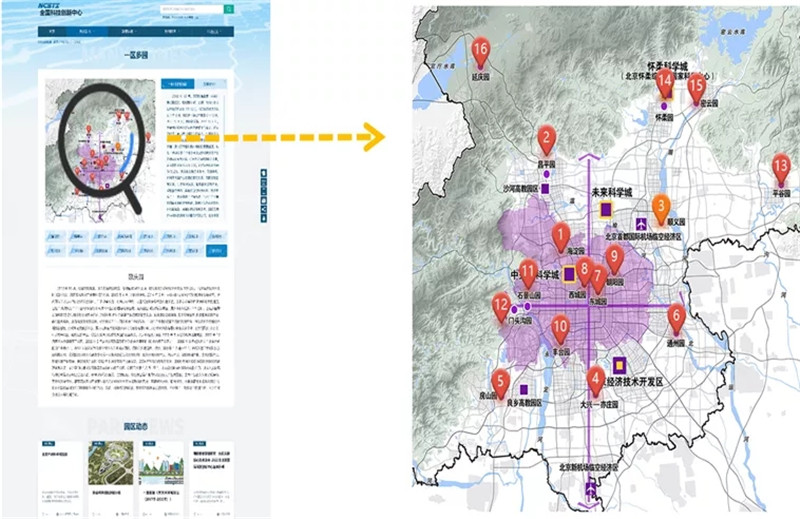
Task: Click red pin 6 at 通州园
Action: tap(677, 318)
